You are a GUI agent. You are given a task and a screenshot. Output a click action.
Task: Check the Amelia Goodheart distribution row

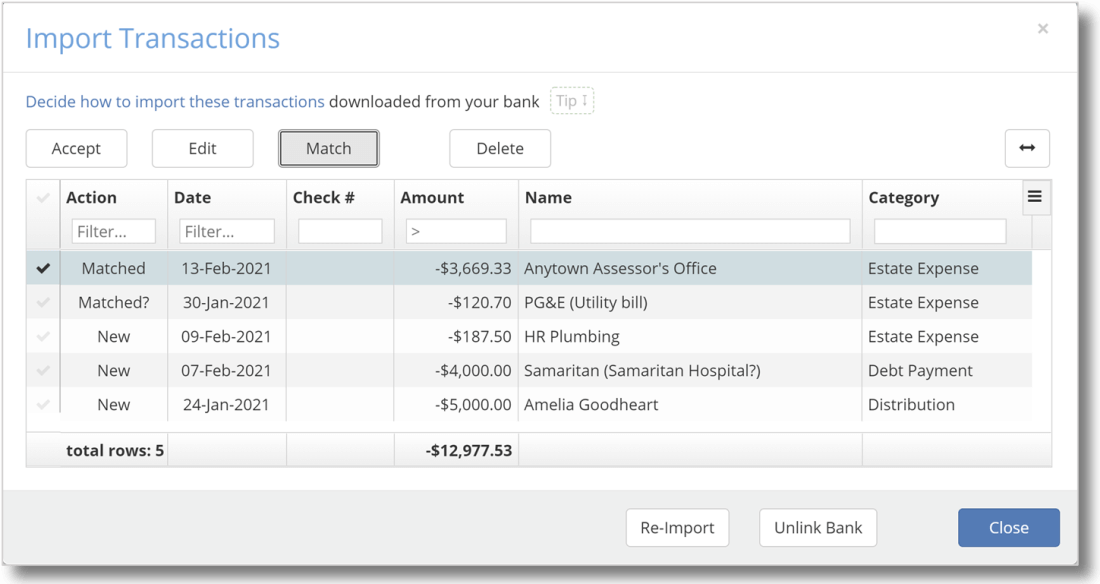click(x=42, y=404)
